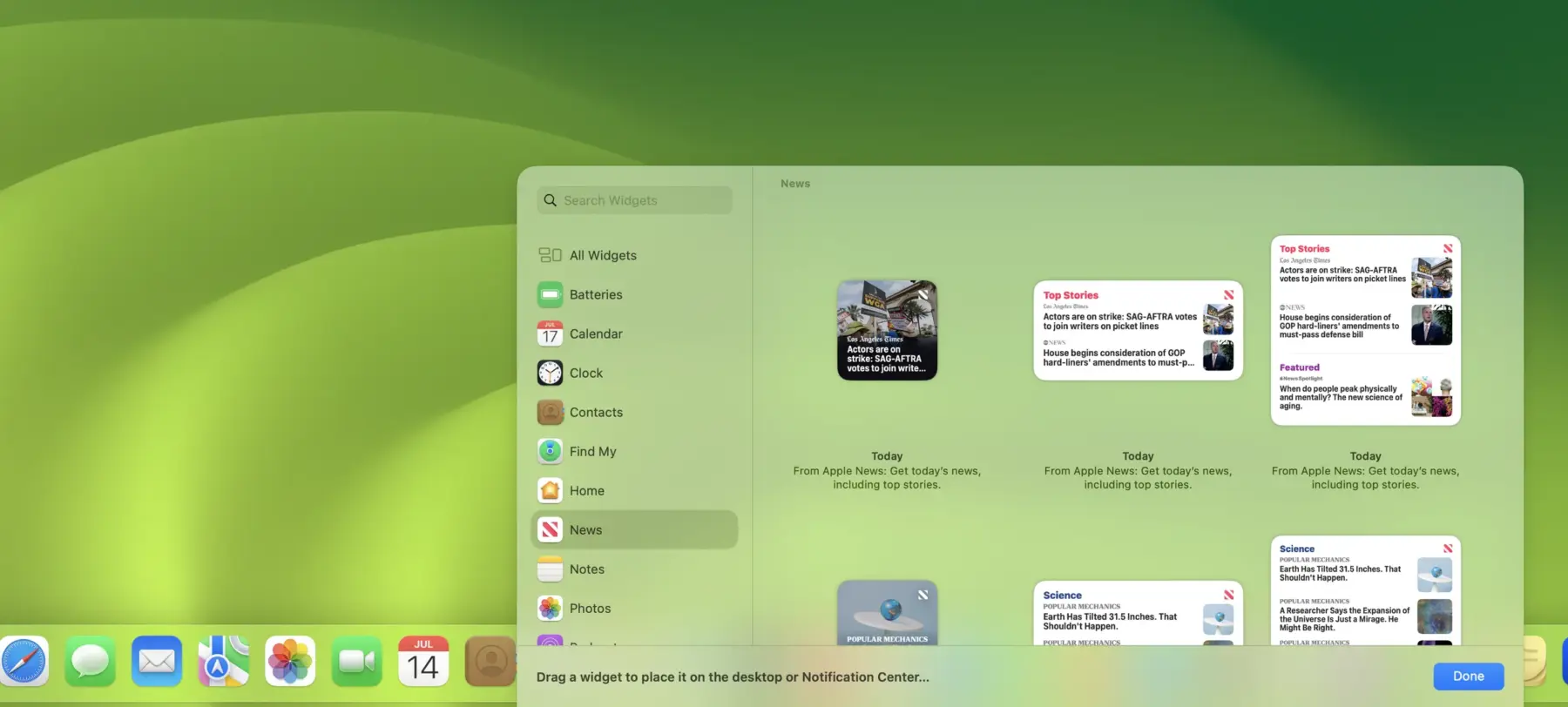Screen dimensions: 1568x707
Task: Open Messages from the Dock
Action: tap(91, 662)
